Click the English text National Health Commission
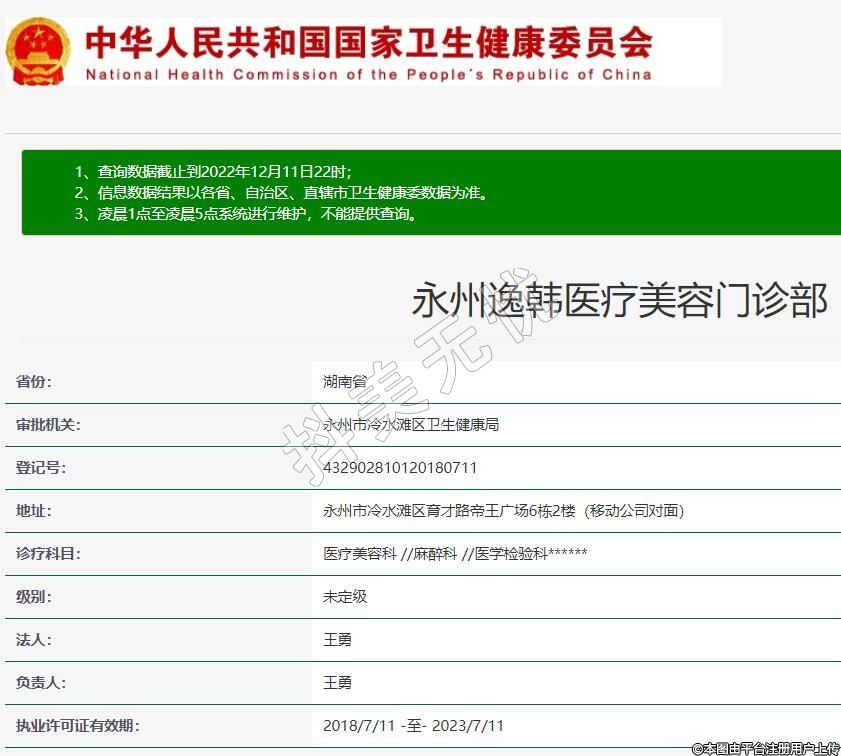 [368, 74]
